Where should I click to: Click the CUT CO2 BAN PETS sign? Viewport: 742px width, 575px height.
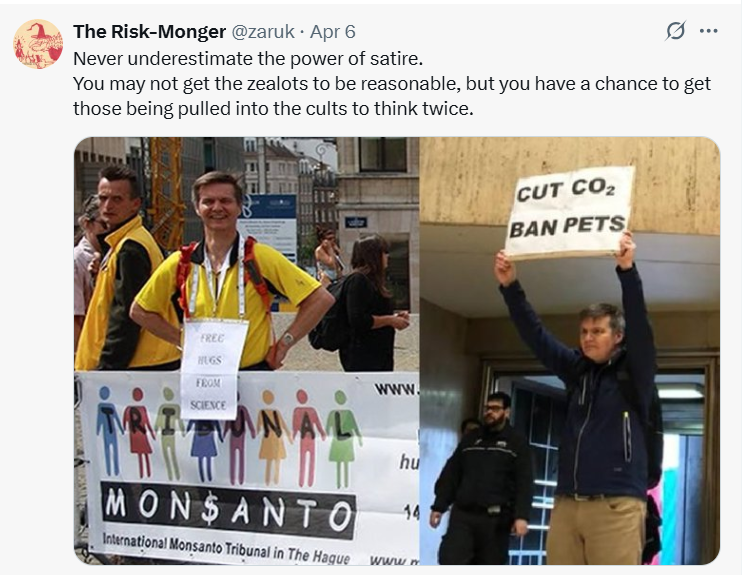570,212
